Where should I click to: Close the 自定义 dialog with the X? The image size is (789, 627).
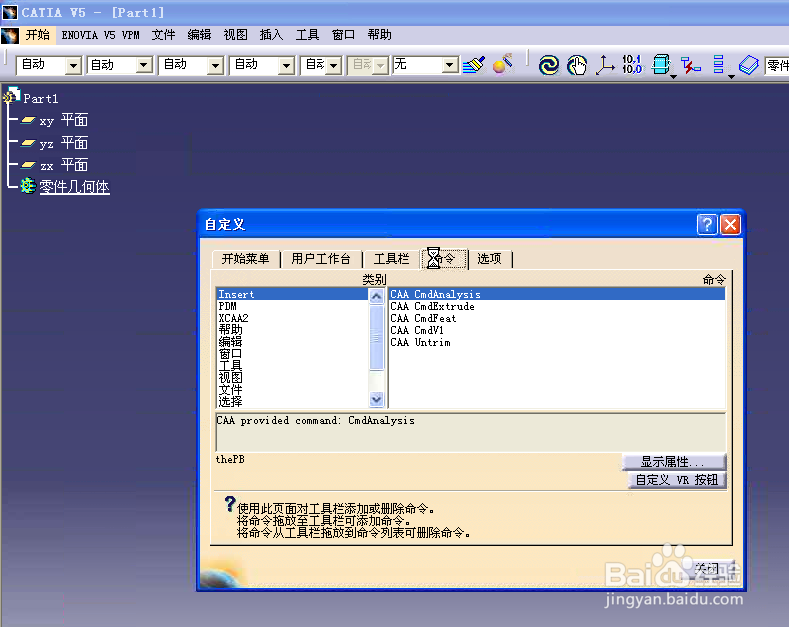point(730,224)
